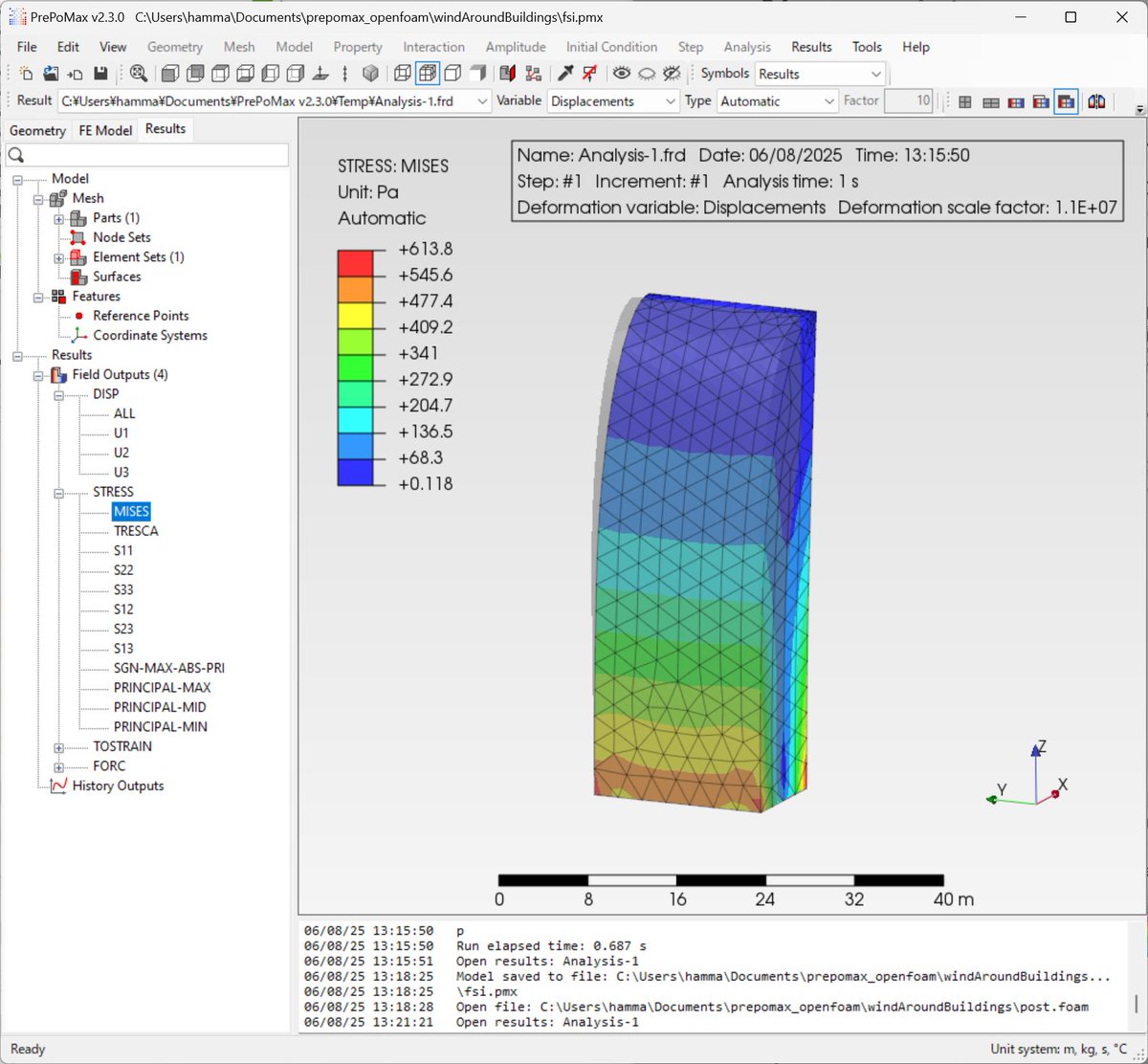The height and width of the screenshot is (1064, 1148).
Task: Open the Results menu
Action: (811, 46)
